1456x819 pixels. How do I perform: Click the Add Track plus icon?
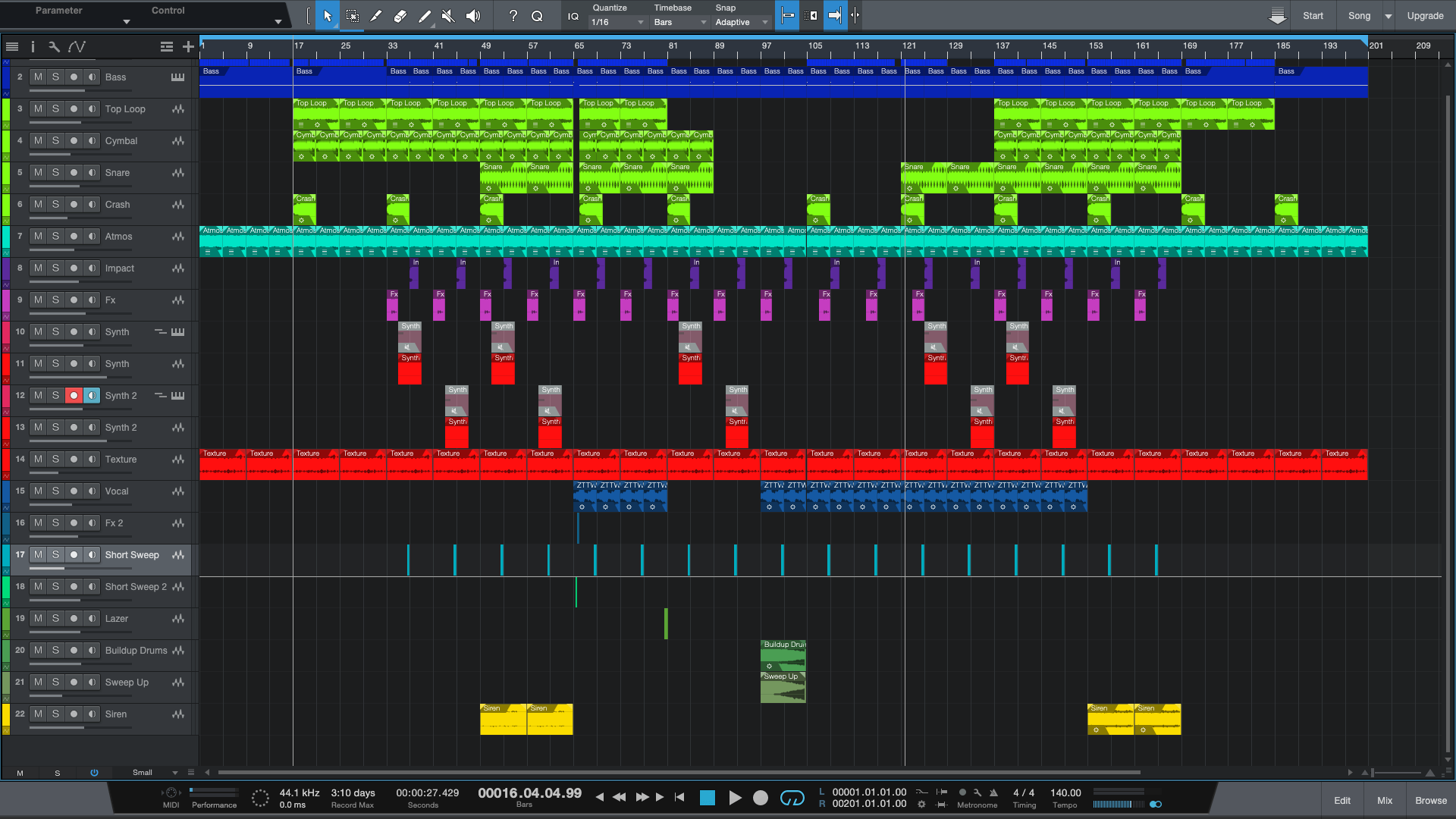click(x=188, y=47)
